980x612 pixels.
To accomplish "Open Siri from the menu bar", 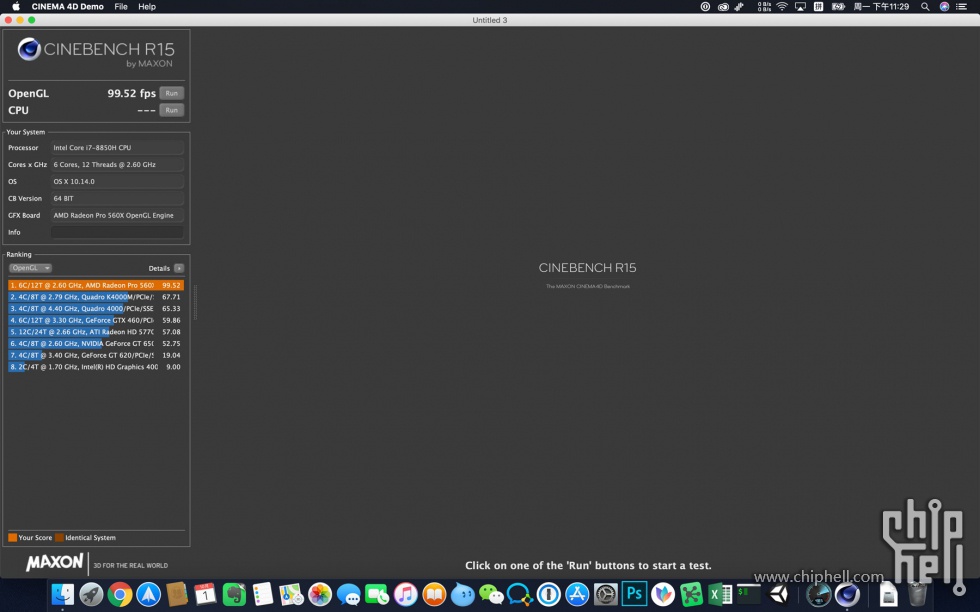I will [x=944, y=6].
